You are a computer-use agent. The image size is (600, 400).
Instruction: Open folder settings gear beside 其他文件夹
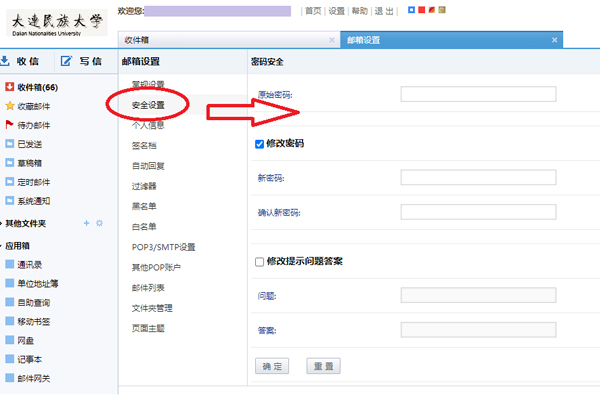tap(99, 223)
